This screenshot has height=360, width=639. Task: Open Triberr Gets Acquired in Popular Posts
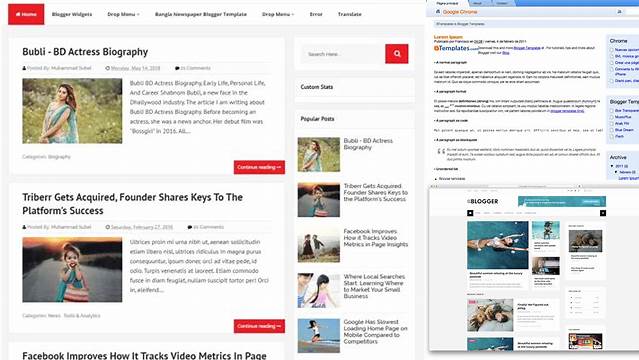375,192
